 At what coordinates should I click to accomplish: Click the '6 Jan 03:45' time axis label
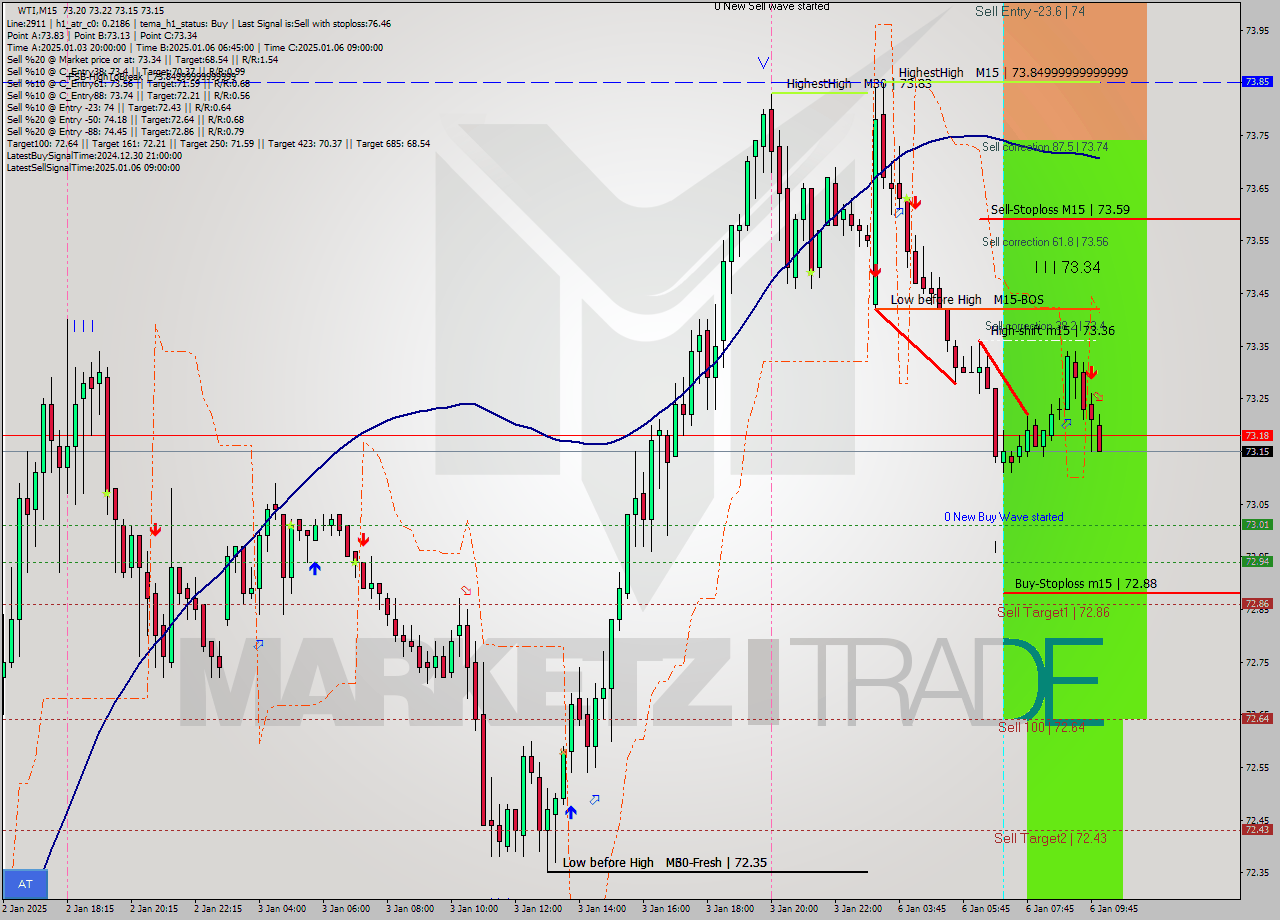[922, 909]
